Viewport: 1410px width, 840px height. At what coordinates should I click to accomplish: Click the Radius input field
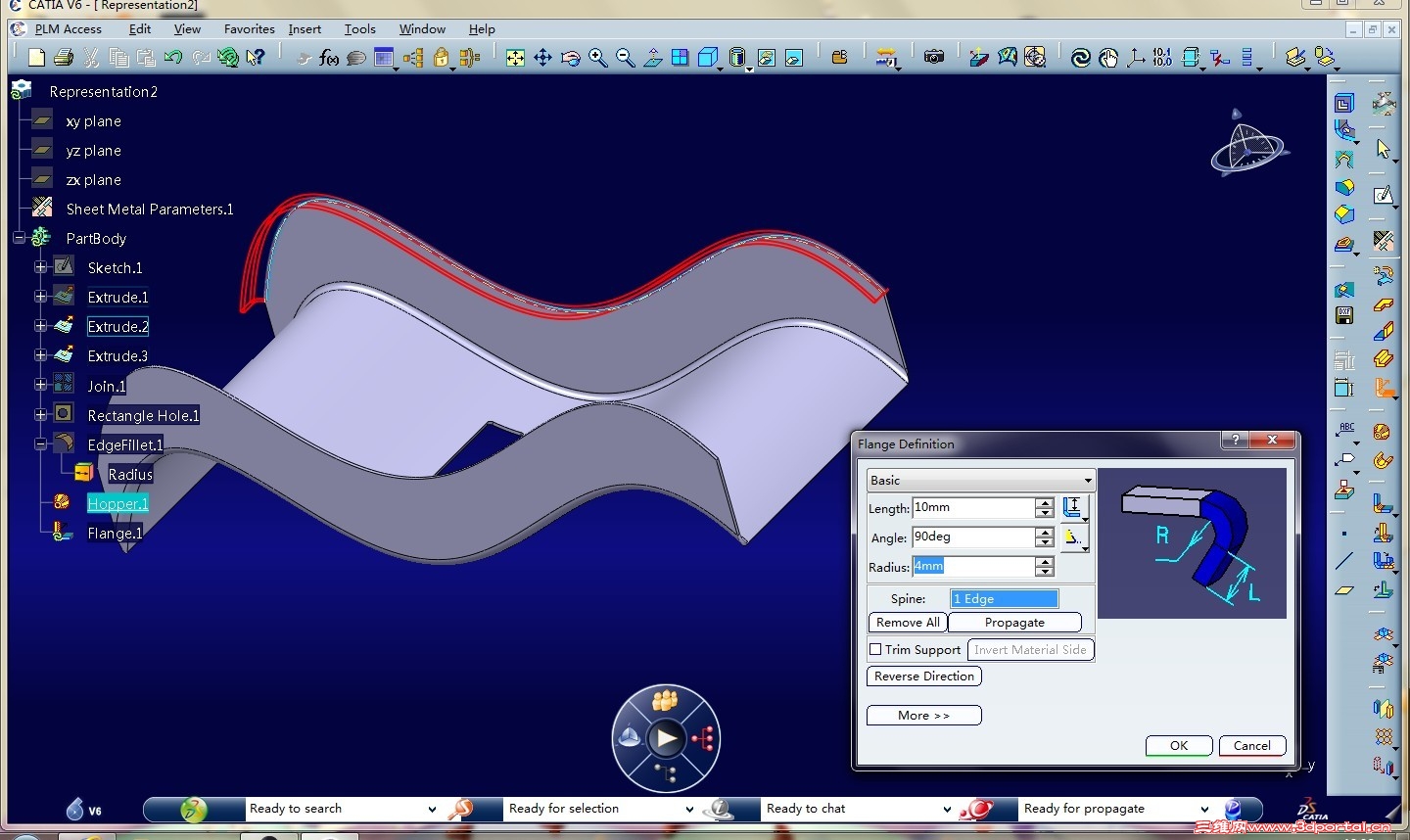(x=972, y=567)
